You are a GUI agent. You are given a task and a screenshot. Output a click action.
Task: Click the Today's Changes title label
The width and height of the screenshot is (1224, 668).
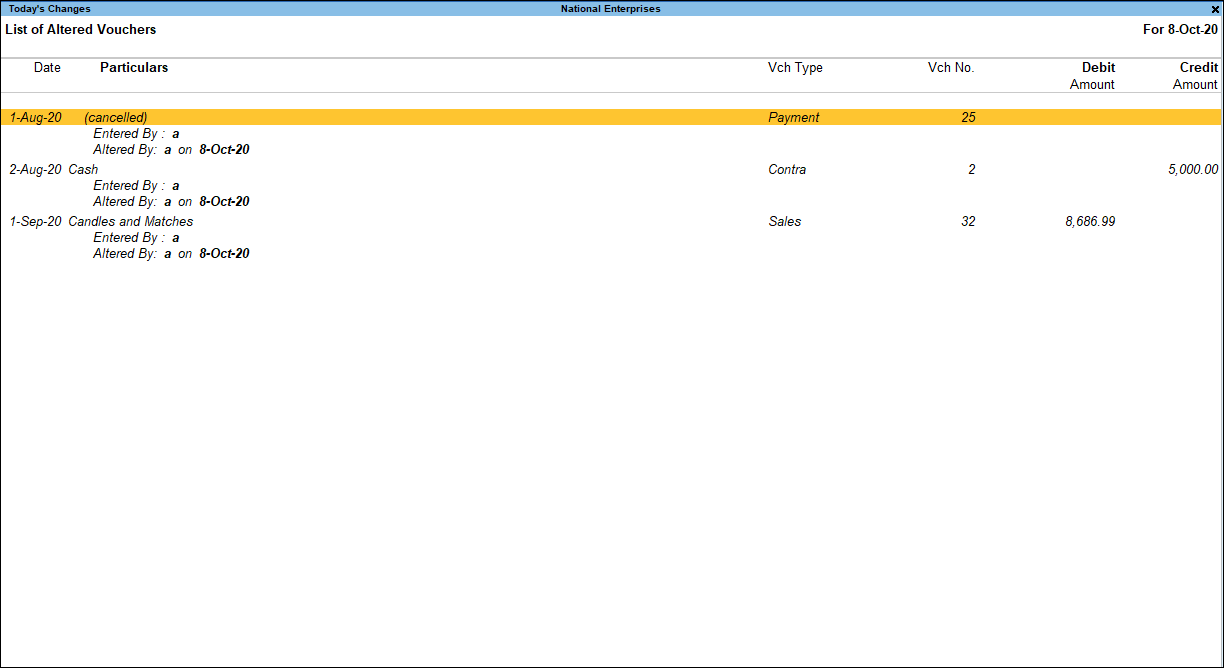tap(49, 9)
